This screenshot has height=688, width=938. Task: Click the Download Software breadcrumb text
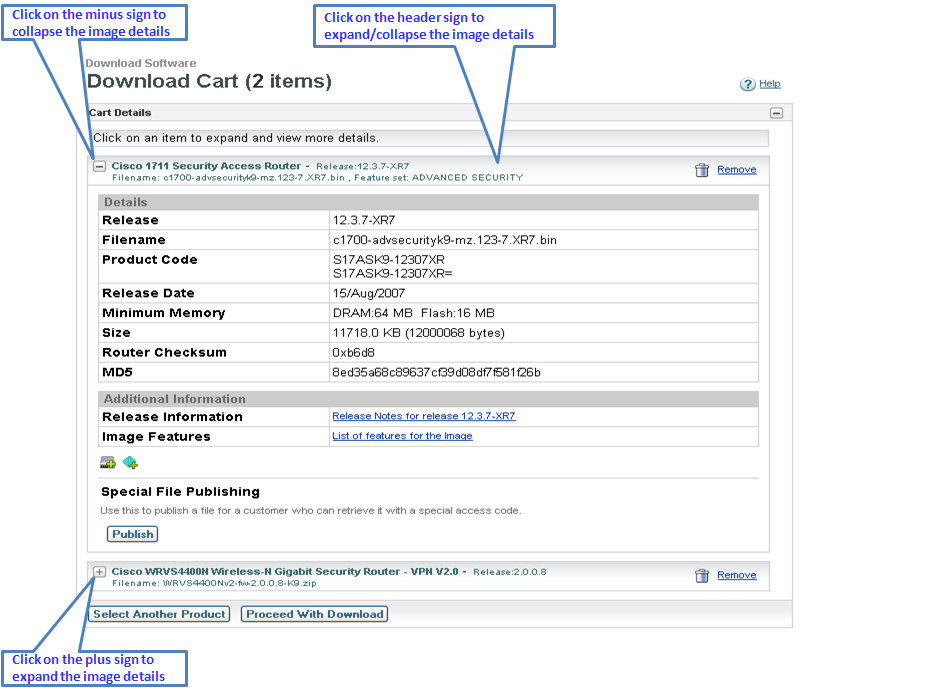(x=141, y=63)
